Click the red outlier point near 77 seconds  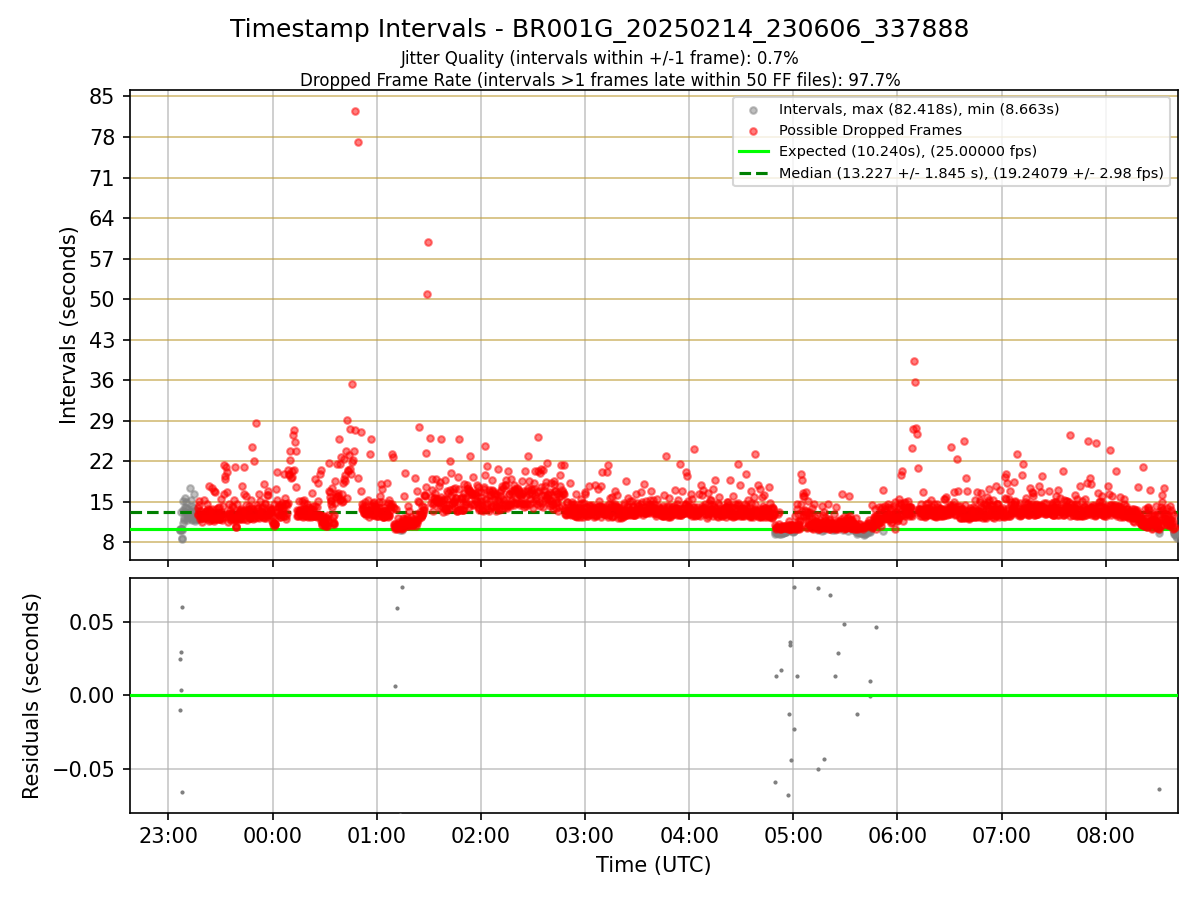[x=358, y=142]
